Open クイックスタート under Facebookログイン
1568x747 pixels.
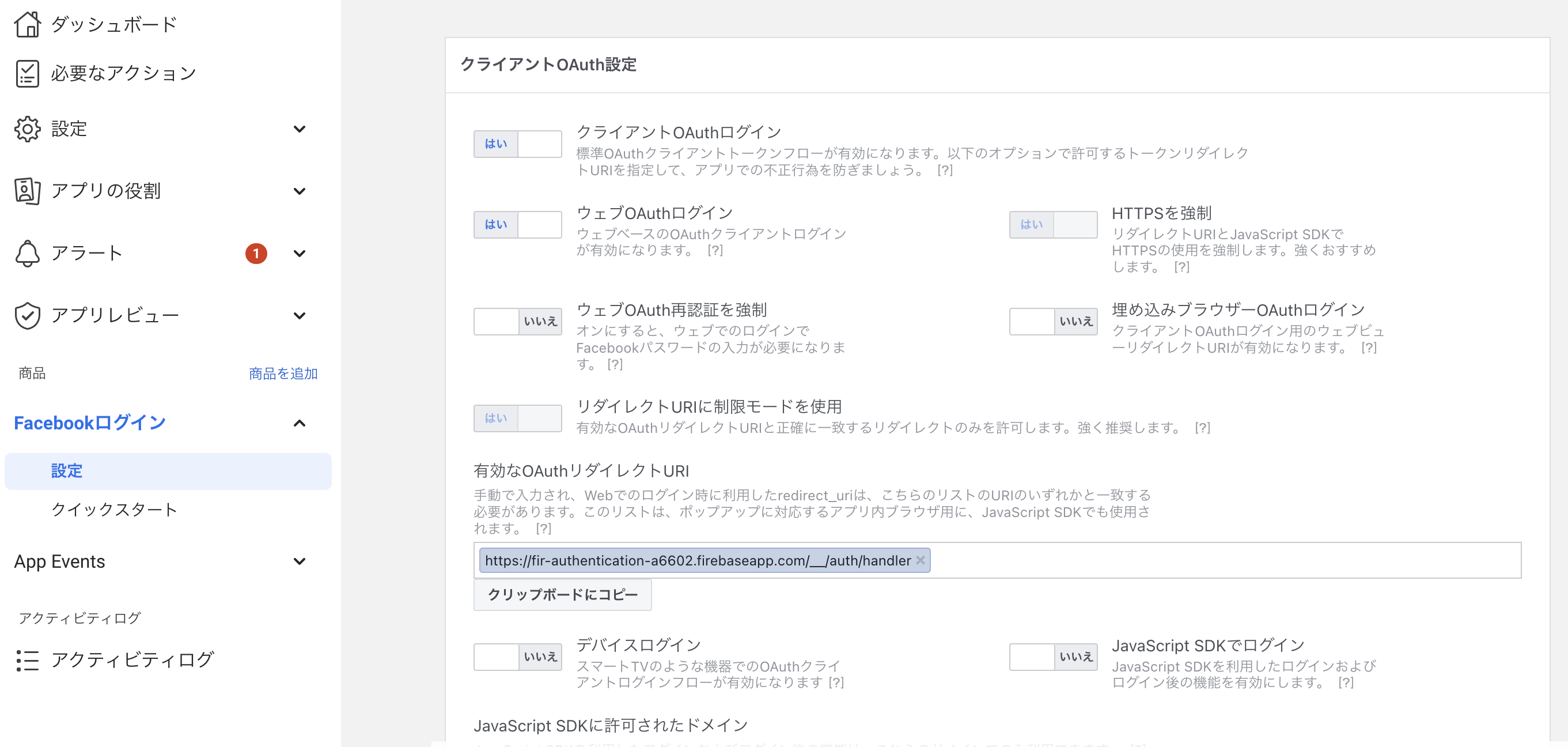click(x=115, y=511)
